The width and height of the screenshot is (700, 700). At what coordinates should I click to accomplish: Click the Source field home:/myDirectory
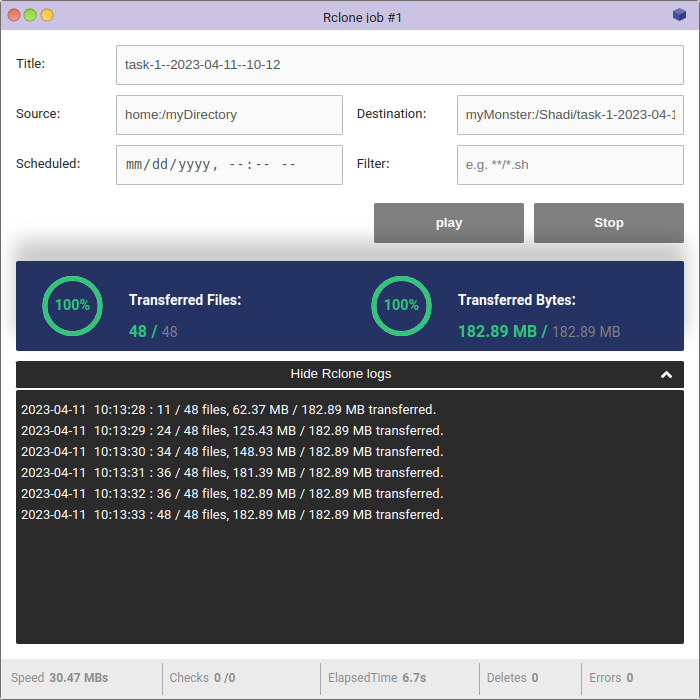pos(229,115)
